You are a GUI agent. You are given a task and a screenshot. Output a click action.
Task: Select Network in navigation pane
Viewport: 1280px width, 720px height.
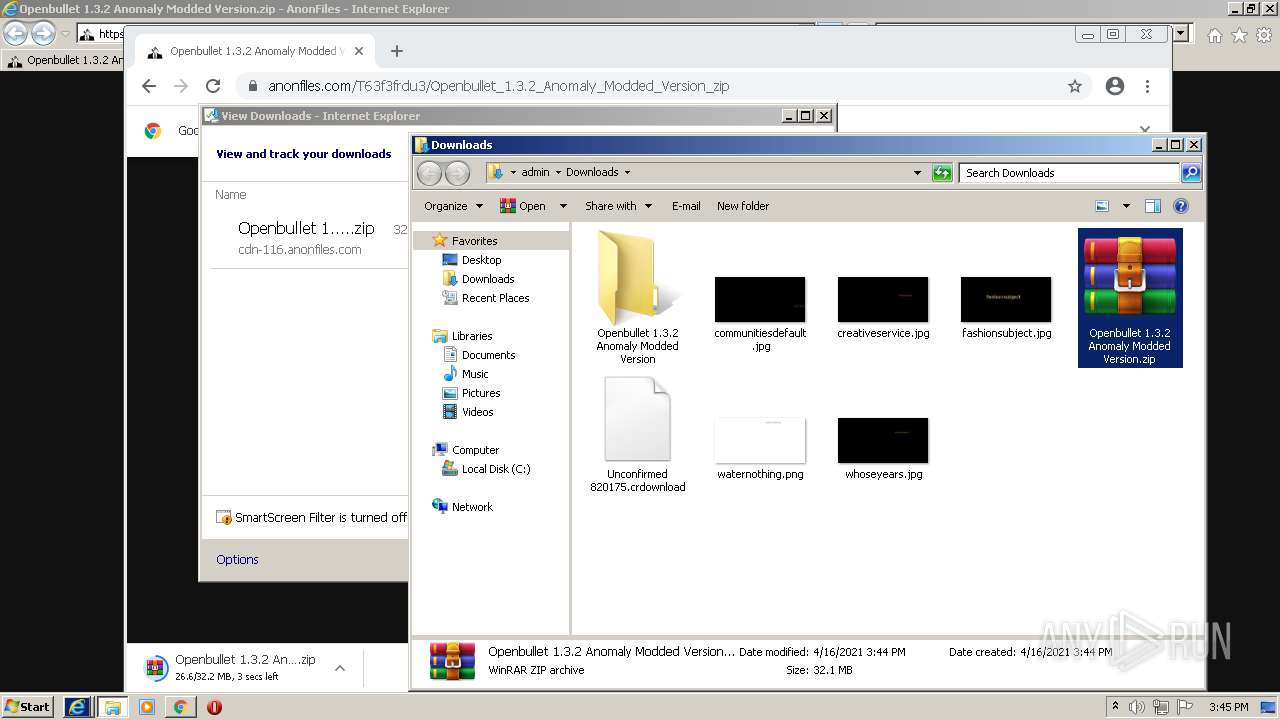472,507
